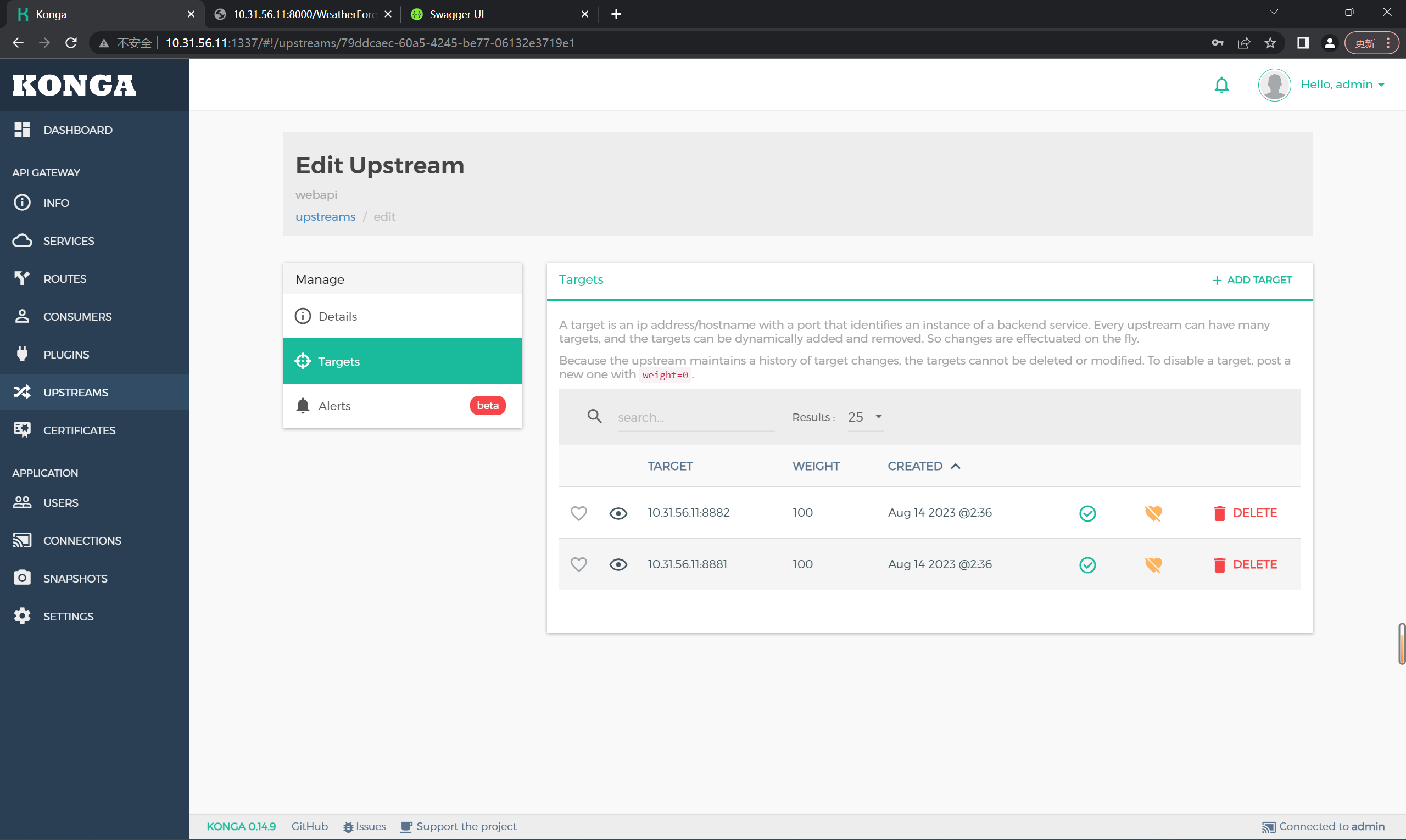This screenshot has width=1406, height=840.
Task: Toggle eye view for target 10.31.56.11:8882
Action: click(618, 513)
